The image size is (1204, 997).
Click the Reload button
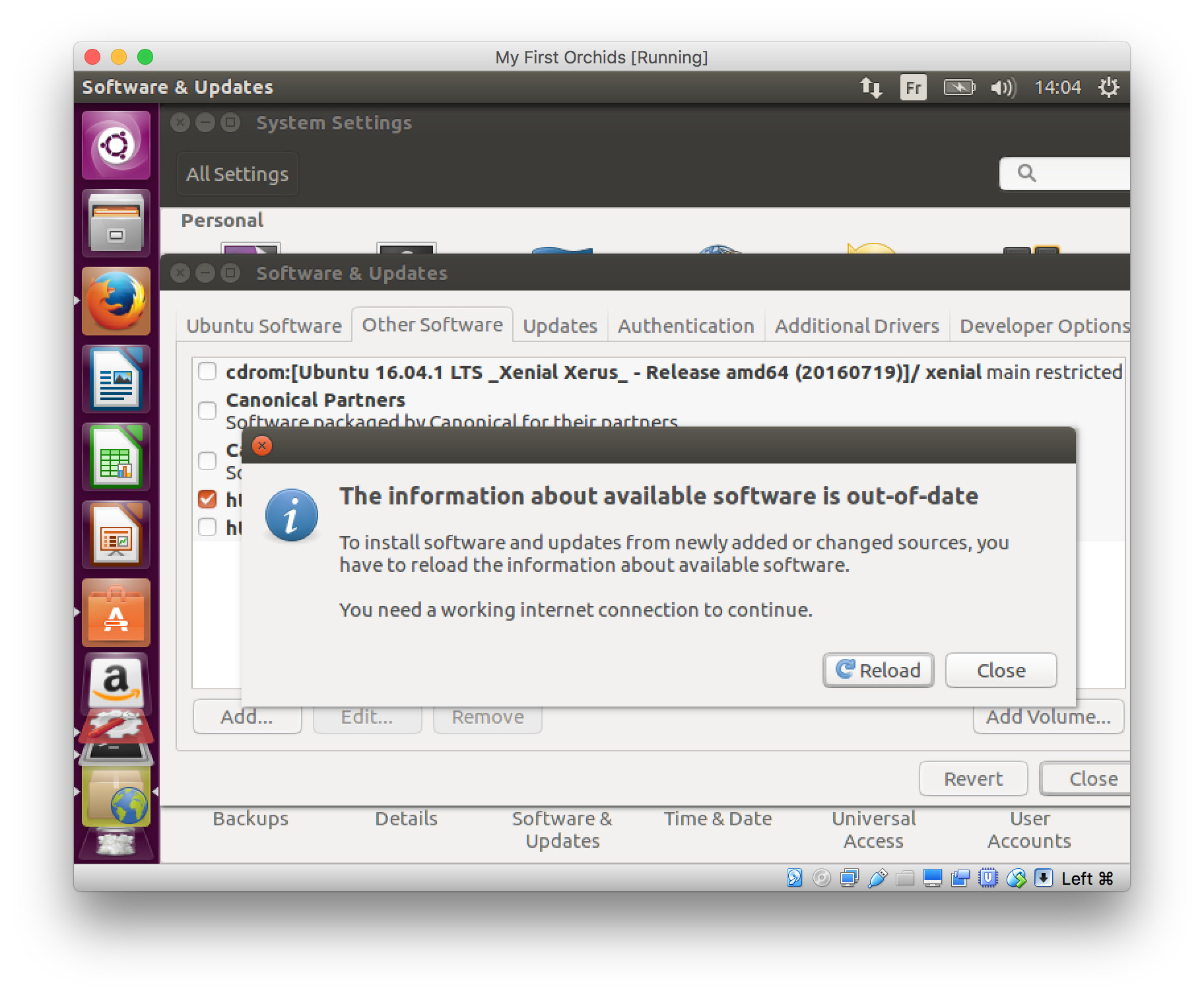click(x=878, y=670)
